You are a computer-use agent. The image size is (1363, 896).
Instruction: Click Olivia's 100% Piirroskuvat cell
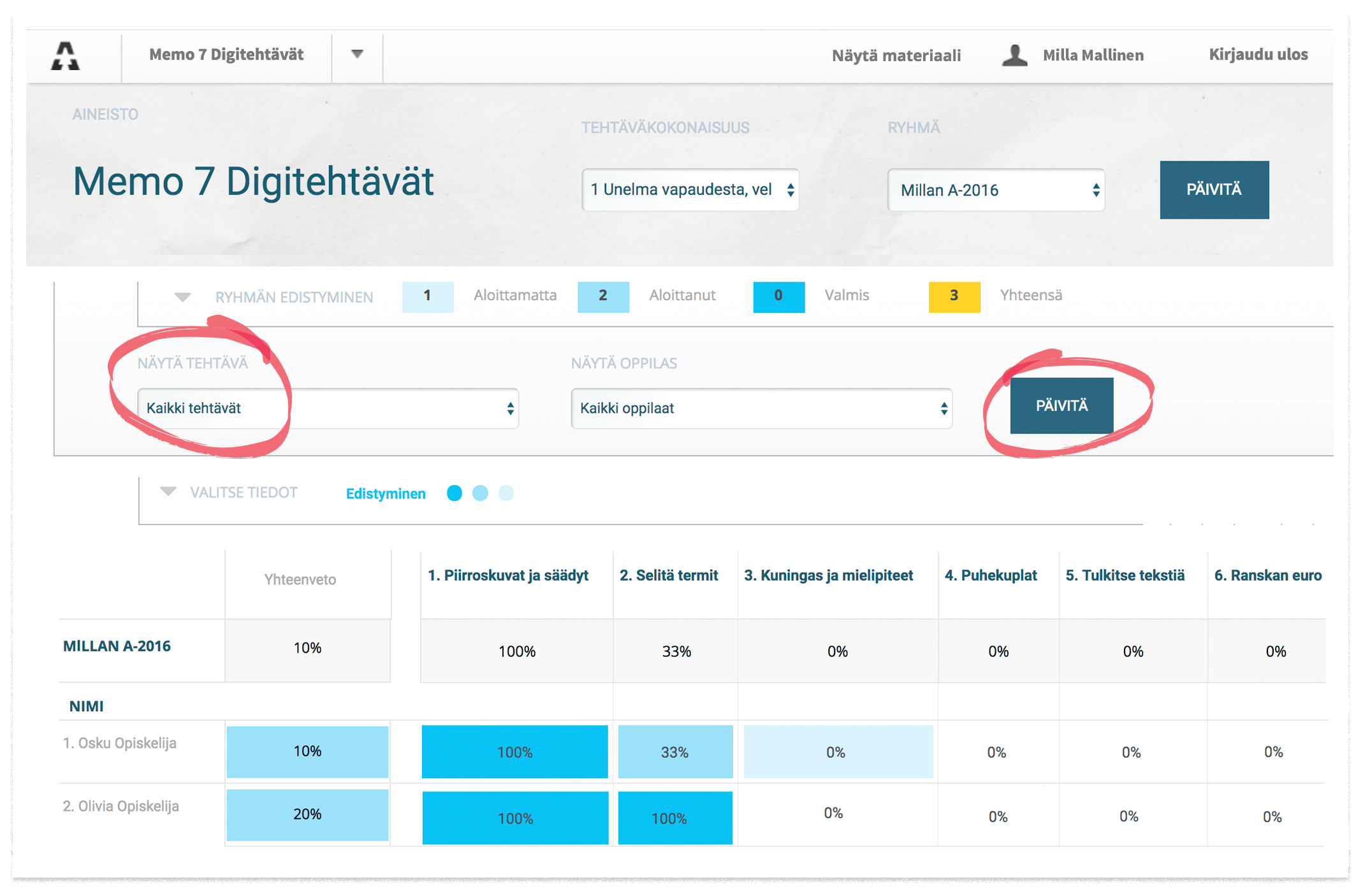515,818
